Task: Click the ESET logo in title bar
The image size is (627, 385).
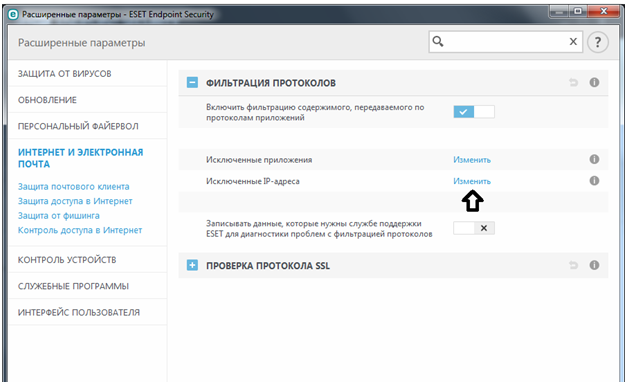Action: tap(13, 15)
